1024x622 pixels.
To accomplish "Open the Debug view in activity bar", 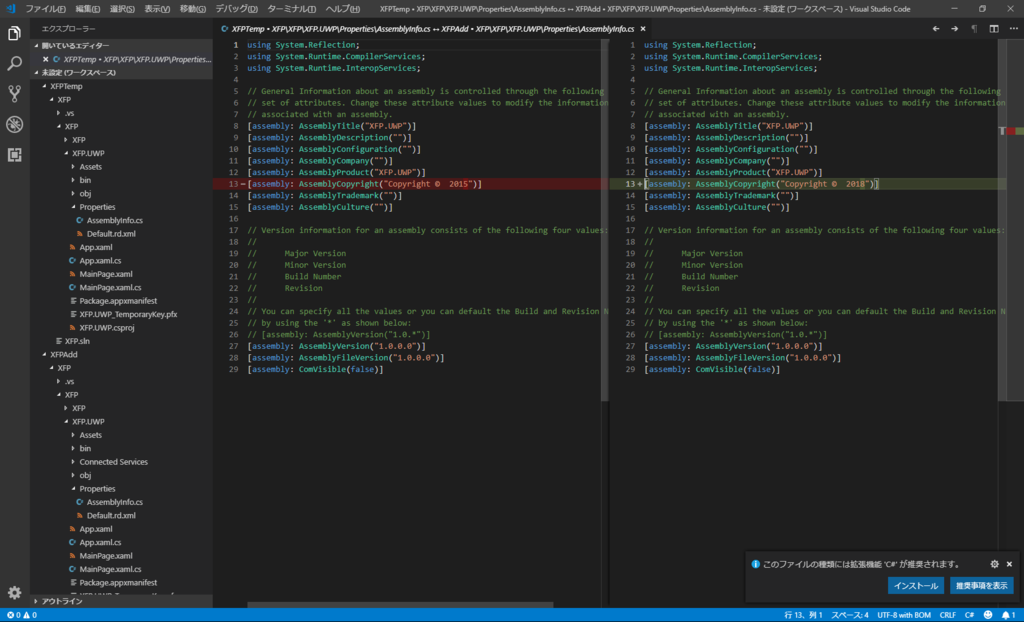I will pos(14,124).
